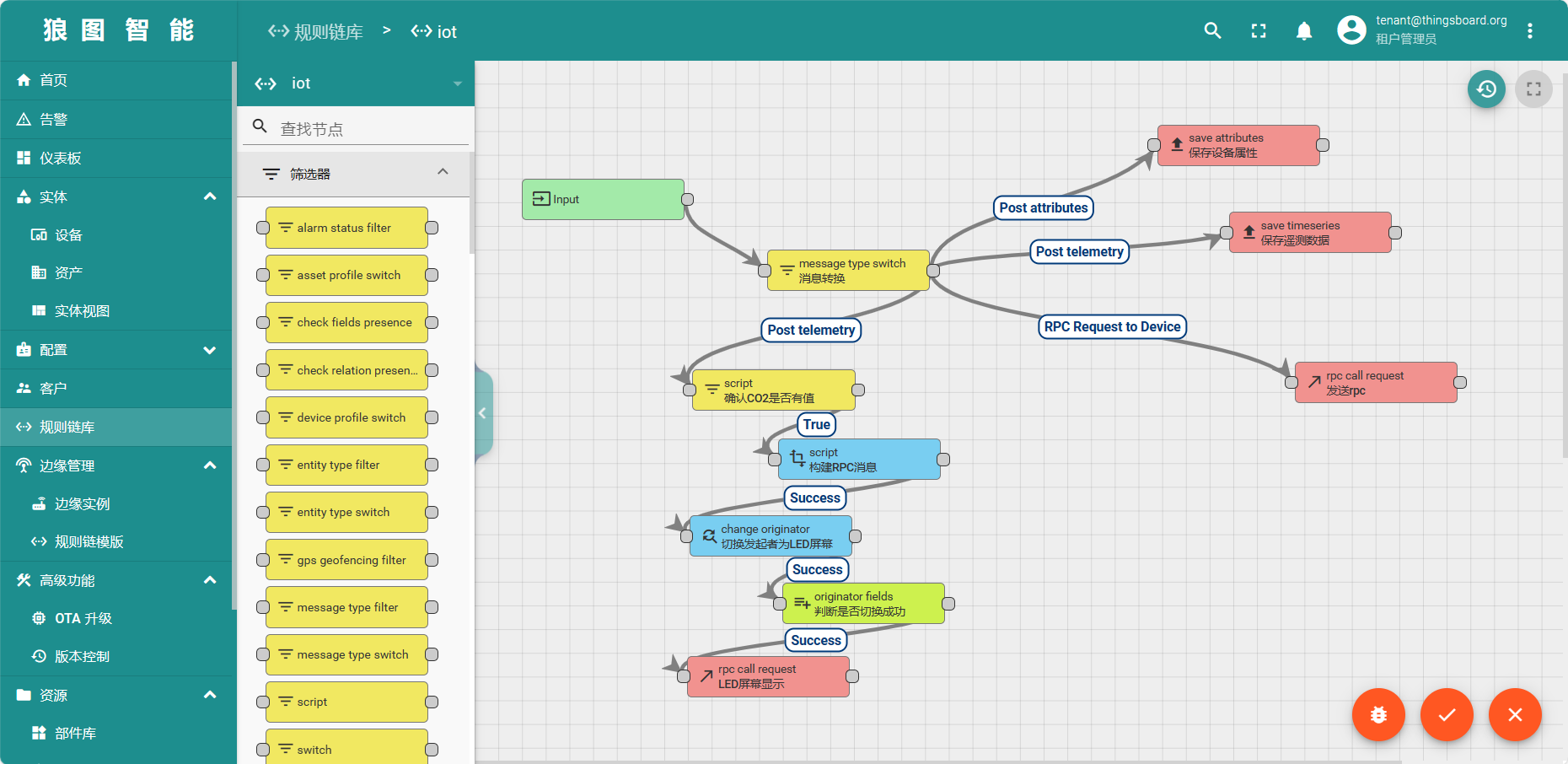Open iot rule chain dropdown

tap(458, 83)
